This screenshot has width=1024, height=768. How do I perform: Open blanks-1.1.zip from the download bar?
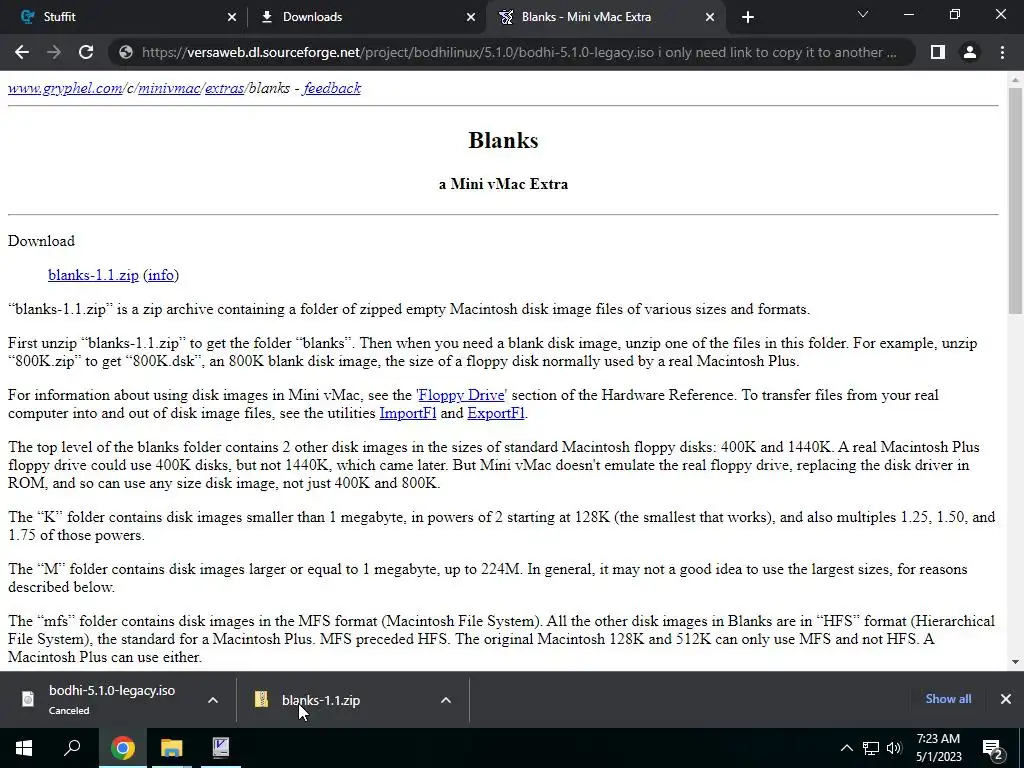click(x=321, y=700)
